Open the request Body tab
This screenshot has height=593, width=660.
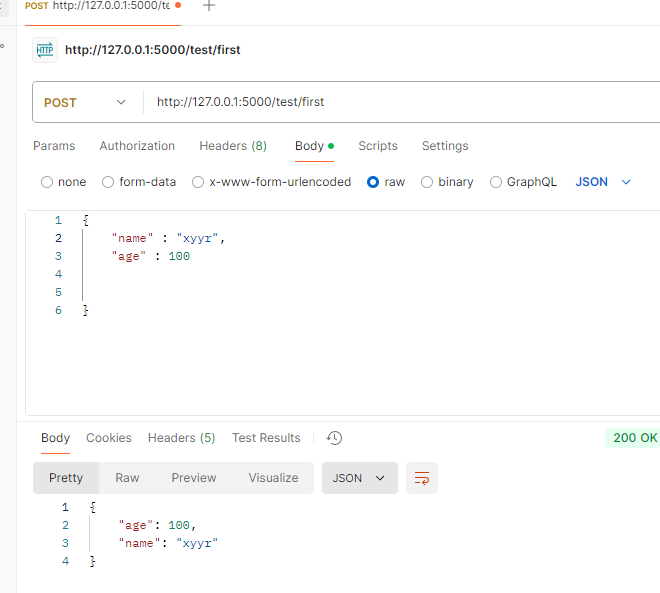(314, 146)
